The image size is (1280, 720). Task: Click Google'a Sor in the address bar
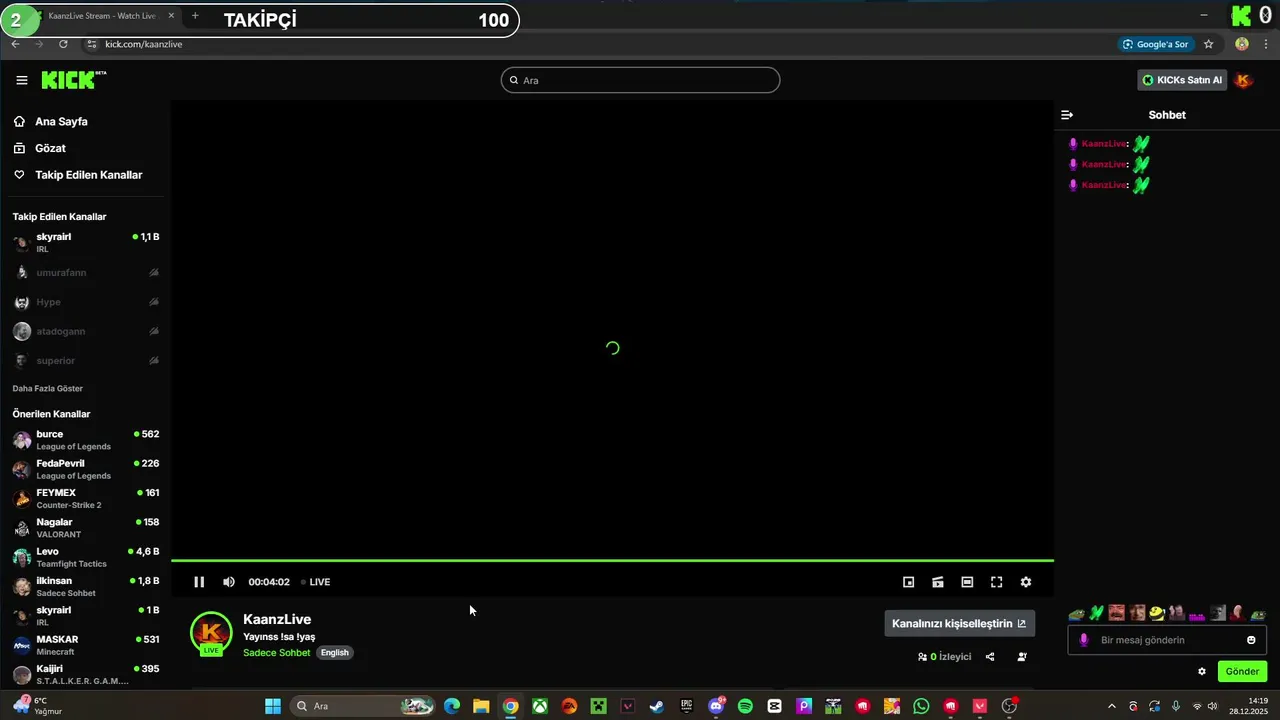point(1156,44)
